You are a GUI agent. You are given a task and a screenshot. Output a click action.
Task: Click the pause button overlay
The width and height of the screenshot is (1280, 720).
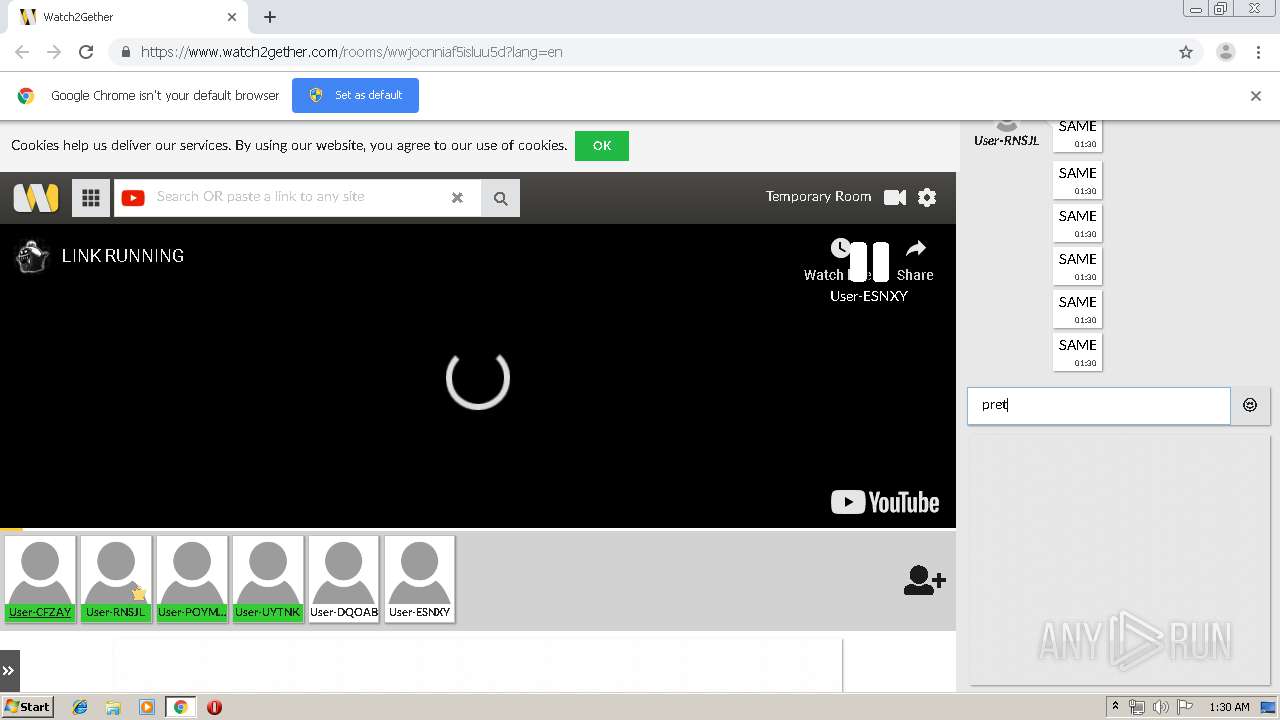[869, 262]
